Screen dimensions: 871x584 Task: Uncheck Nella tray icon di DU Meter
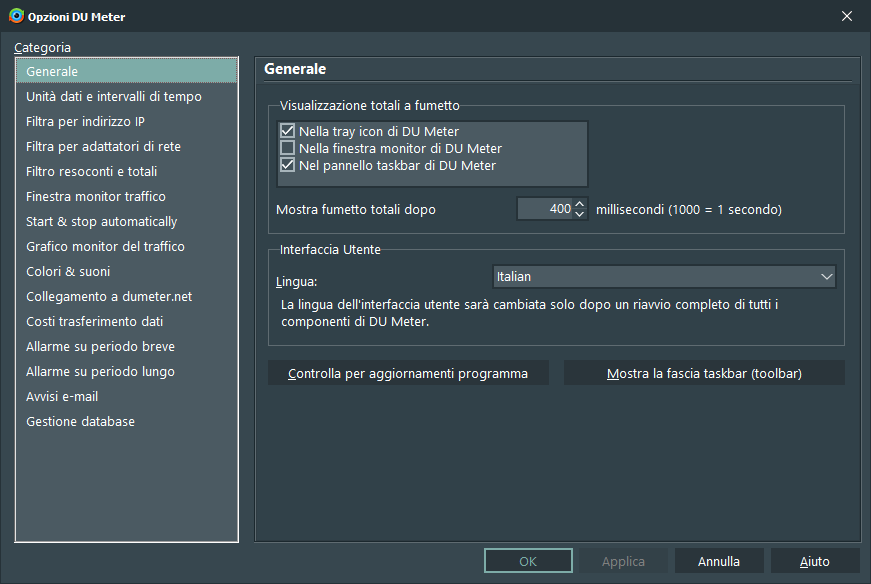(287, 131)
